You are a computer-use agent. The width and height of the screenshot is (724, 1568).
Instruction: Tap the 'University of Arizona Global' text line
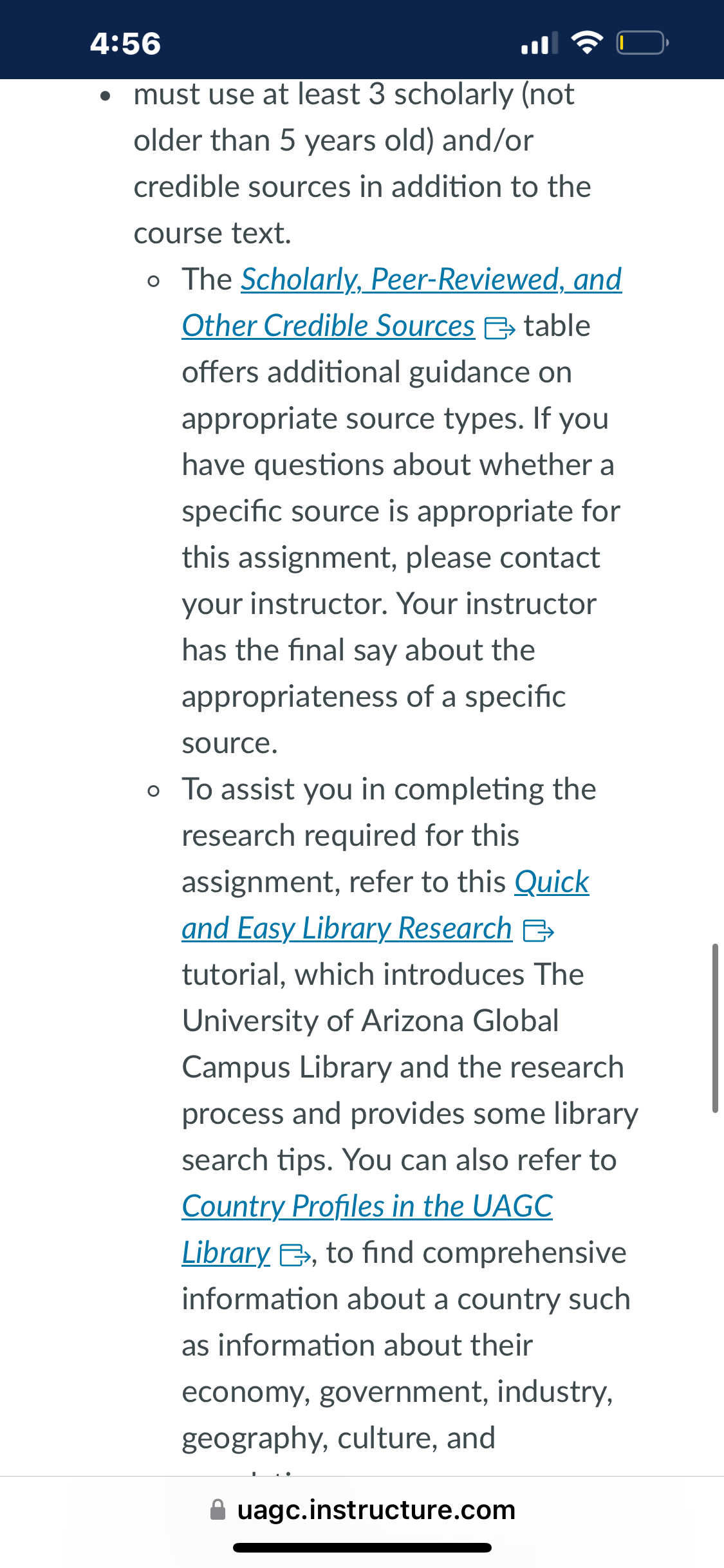click(370, 1021)
